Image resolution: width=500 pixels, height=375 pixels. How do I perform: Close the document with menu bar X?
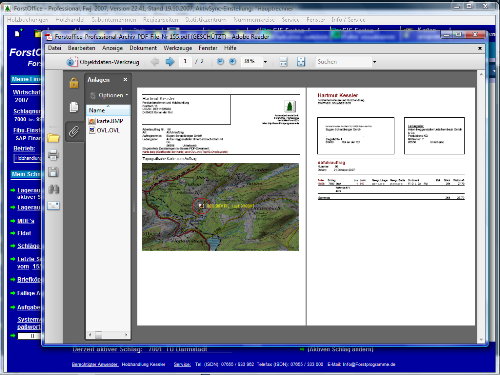pyautogui.click(x=480, y=48)
